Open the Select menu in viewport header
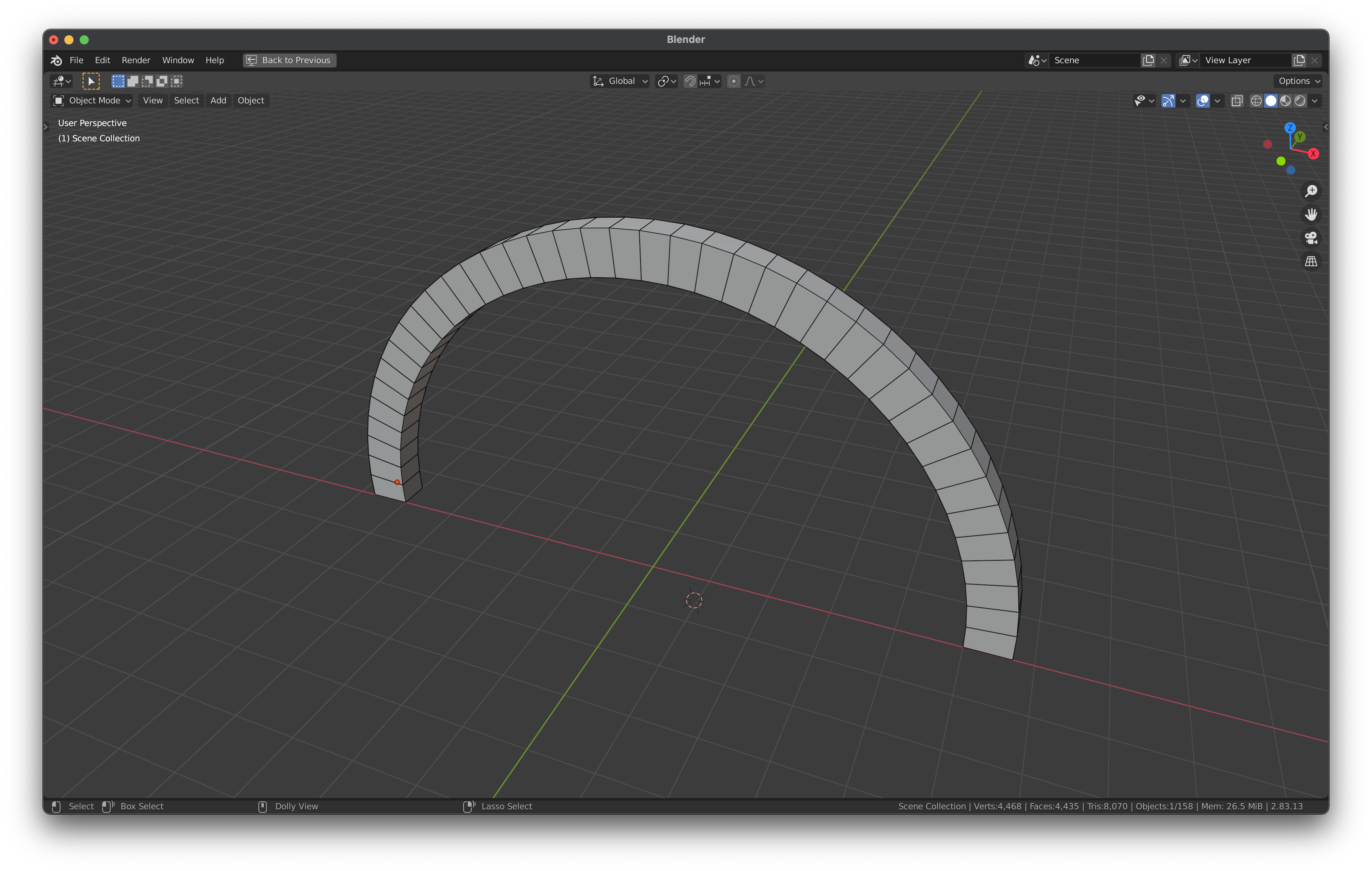 tap(186, 101)
